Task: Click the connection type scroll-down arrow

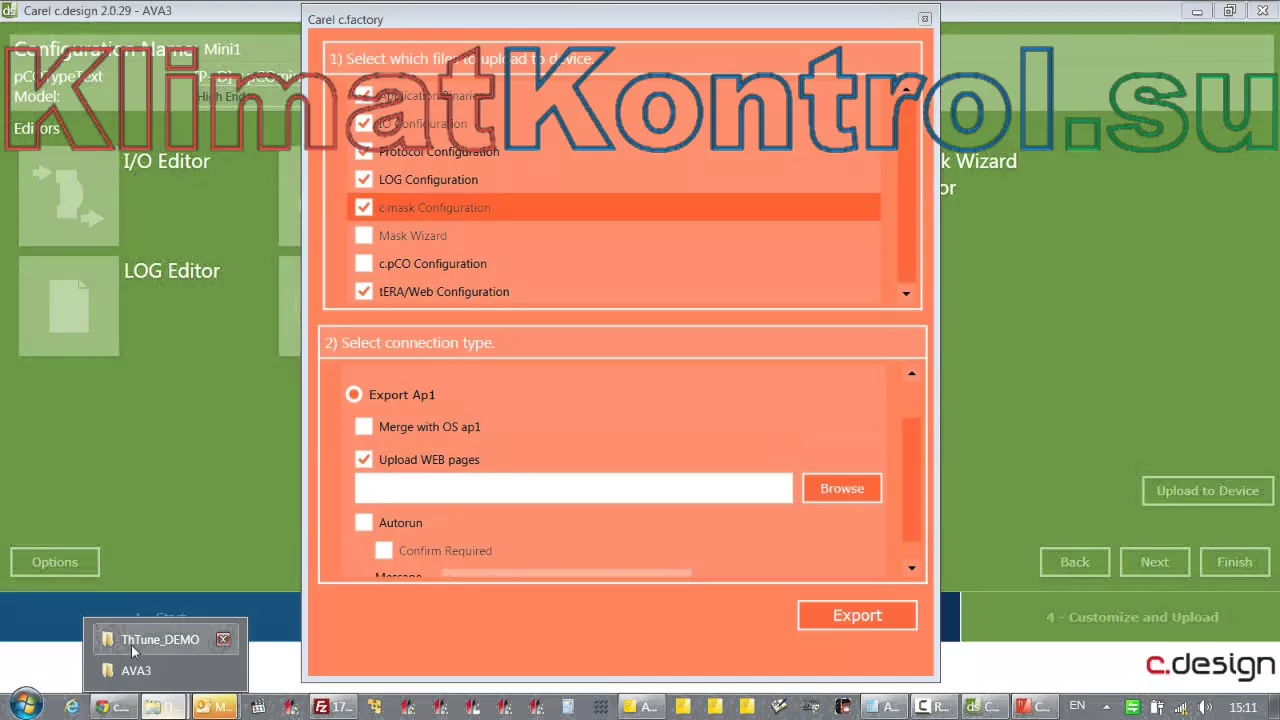Action: 911,568
